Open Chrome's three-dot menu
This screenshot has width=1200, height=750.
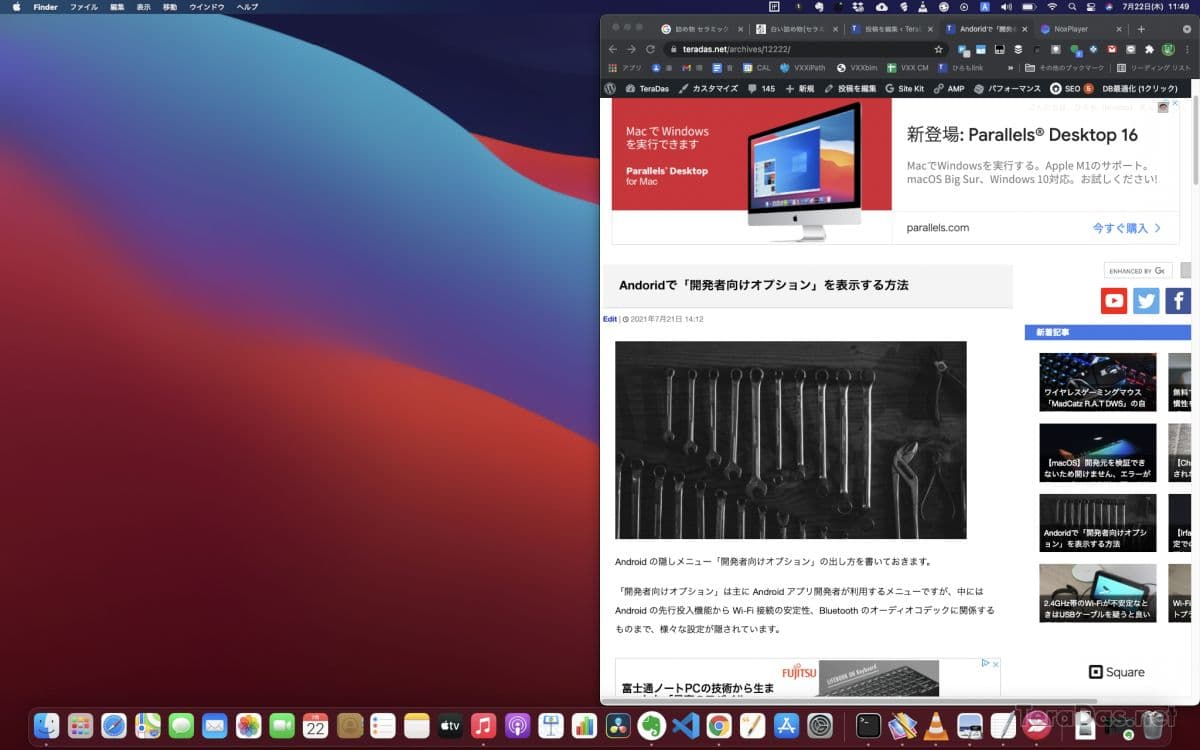click(1187, 49)
